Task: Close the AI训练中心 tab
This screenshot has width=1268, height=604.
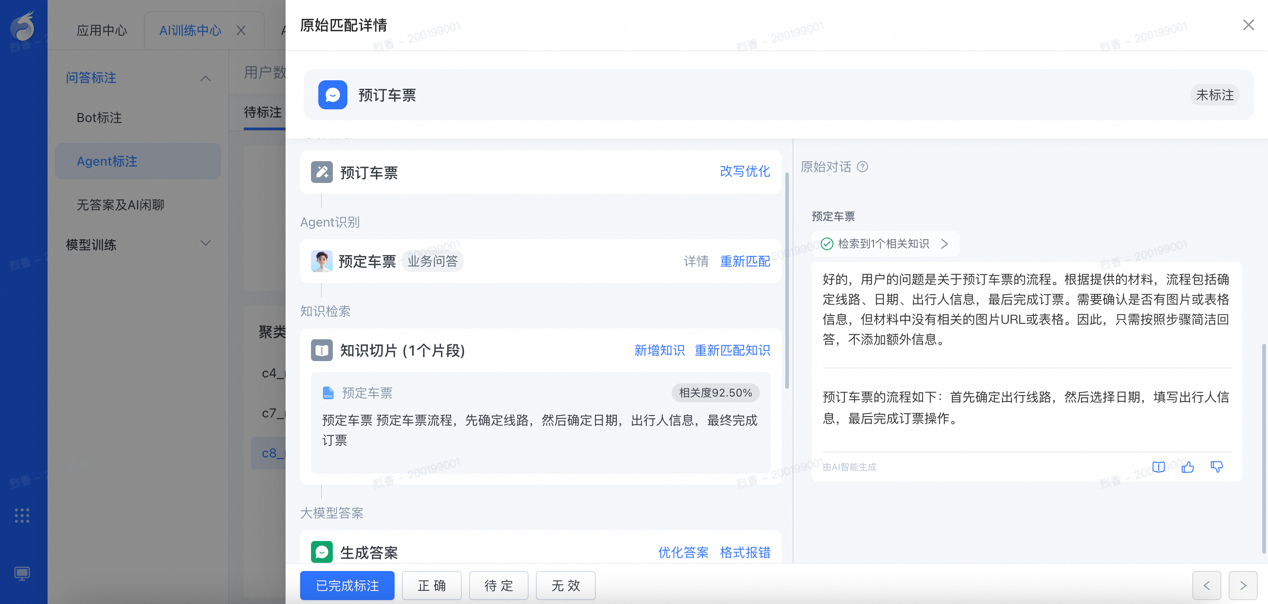Action: (241, 31)
